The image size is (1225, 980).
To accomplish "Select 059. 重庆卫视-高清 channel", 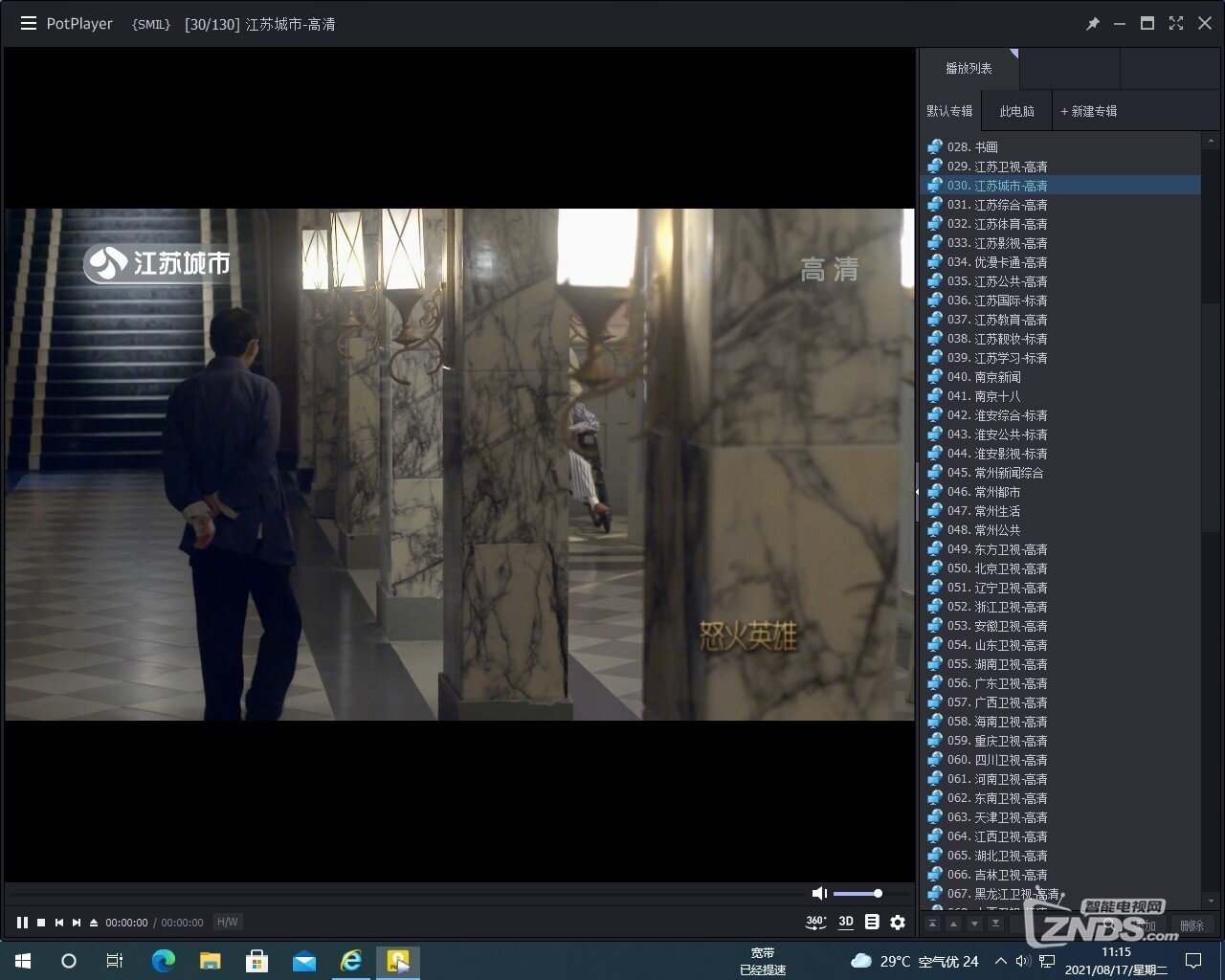I will click(x=1060, y=741).
